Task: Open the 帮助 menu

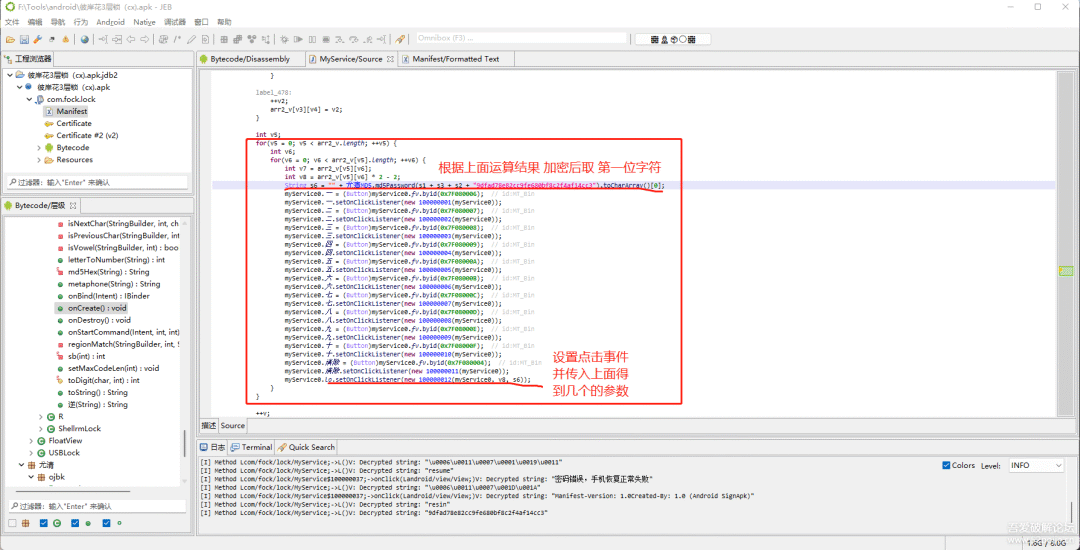Action: pyautogui.click(x=224, y=22)
